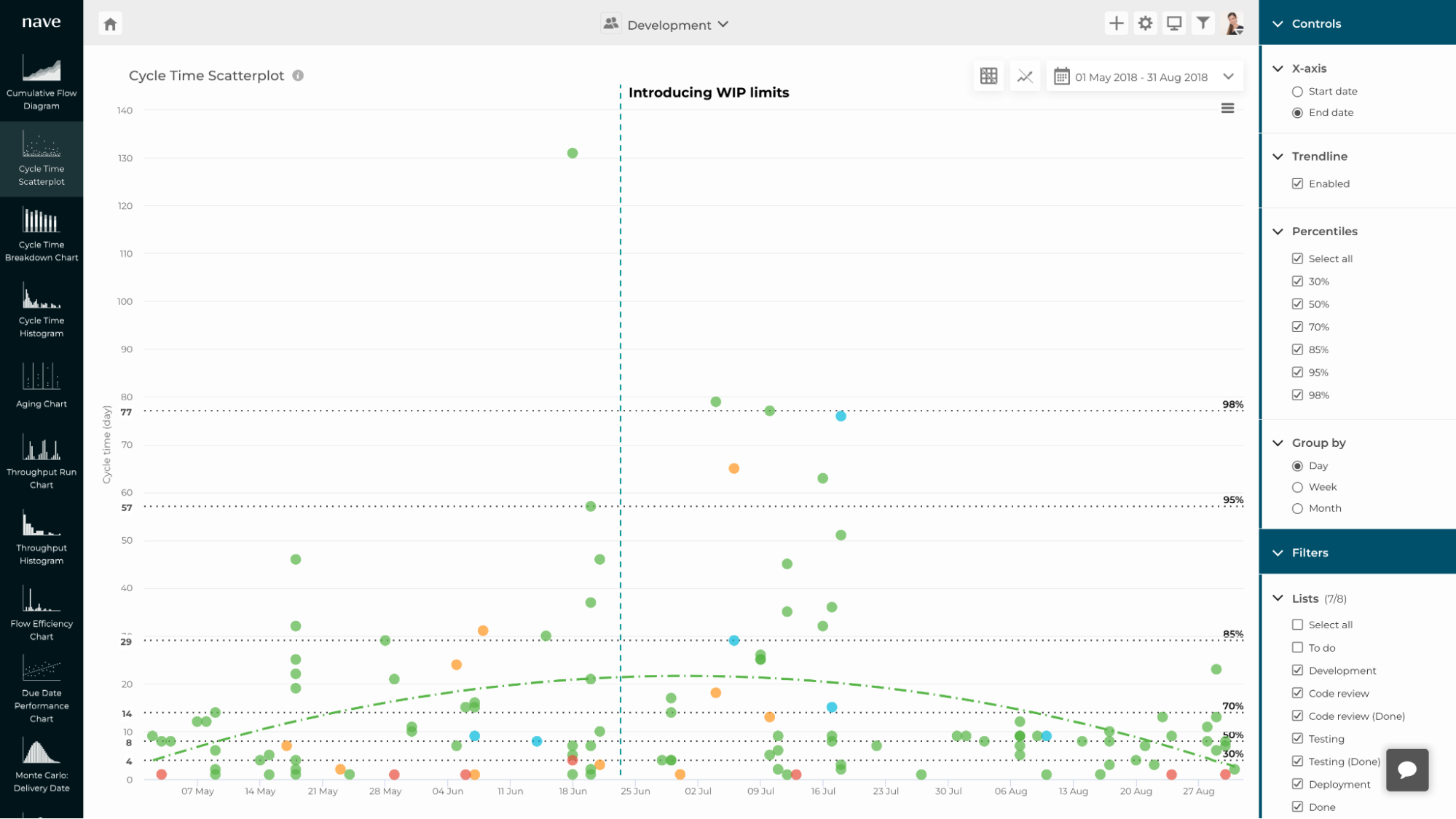Open the chart hamburger menu

point(1227,108)
